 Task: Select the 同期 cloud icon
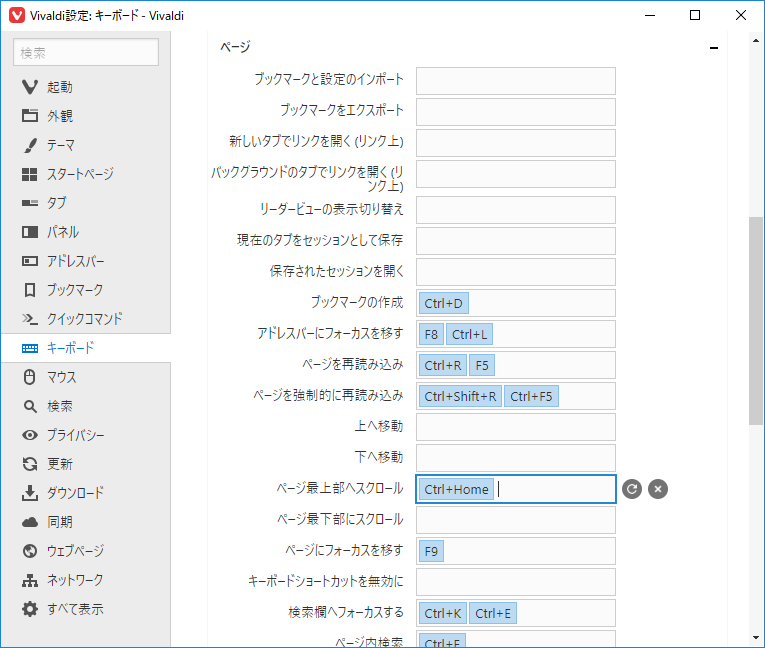click(x=30, y=522)
